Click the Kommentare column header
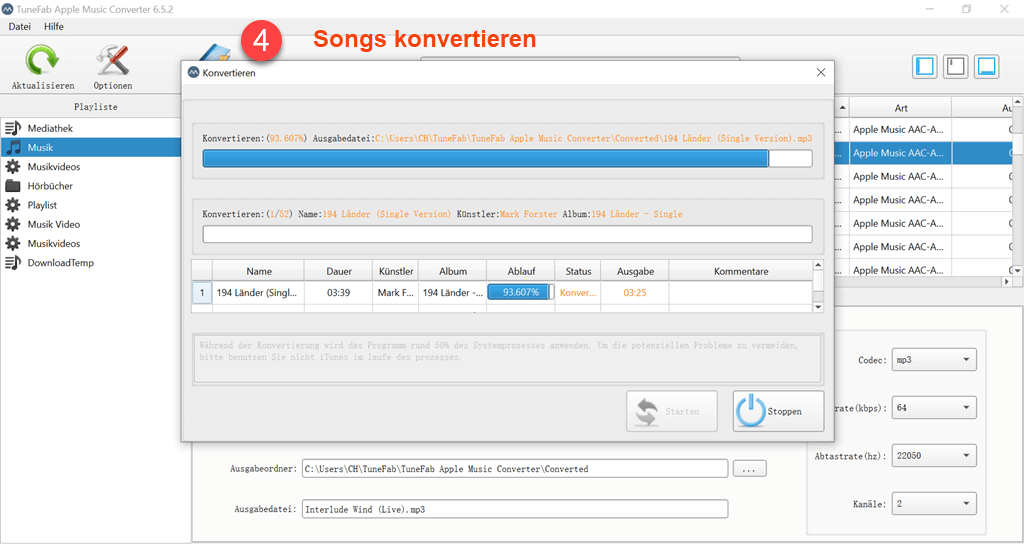Image resolution: width=1024 pixels, height=544 pixels. point(741,271)
